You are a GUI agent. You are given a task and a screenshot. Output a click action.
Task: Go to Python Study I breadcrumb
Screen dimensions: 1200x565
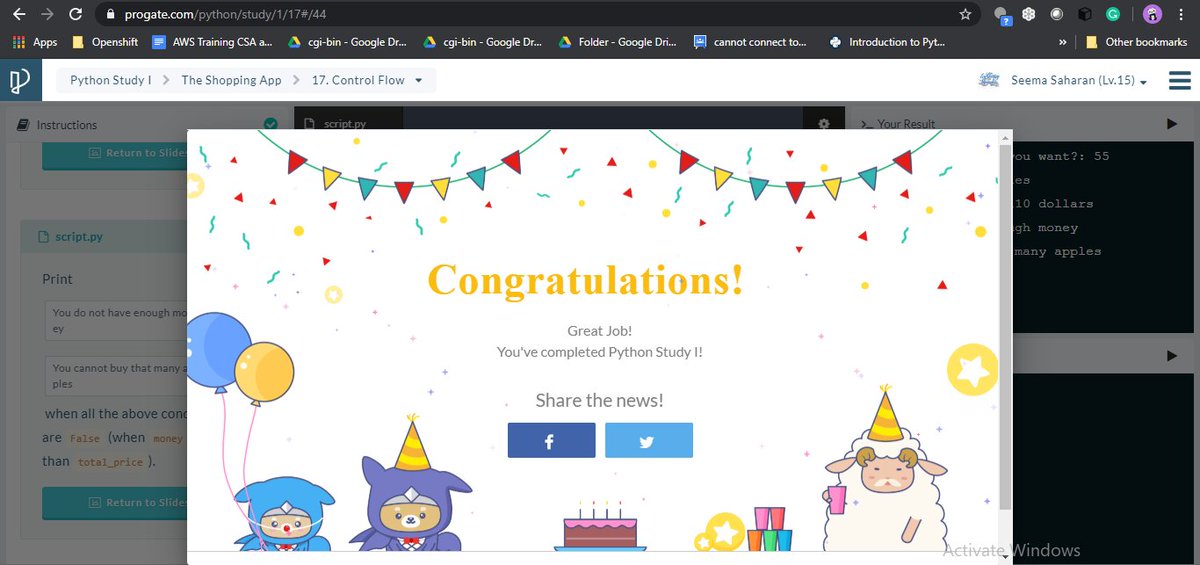(x=110, y=80)
